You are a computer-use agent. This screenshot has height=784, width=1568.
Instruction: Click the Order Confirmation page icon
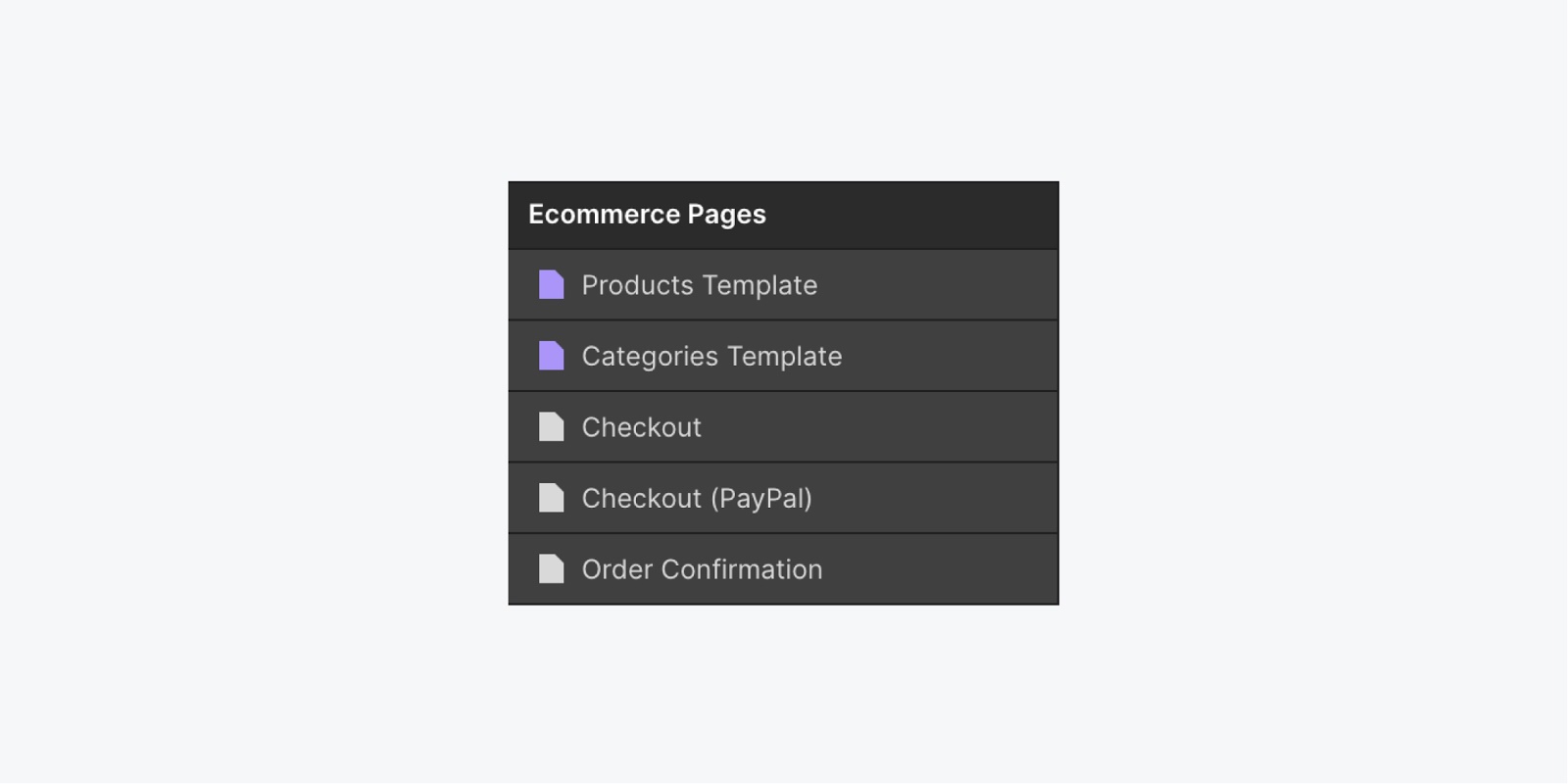point(552,569)
